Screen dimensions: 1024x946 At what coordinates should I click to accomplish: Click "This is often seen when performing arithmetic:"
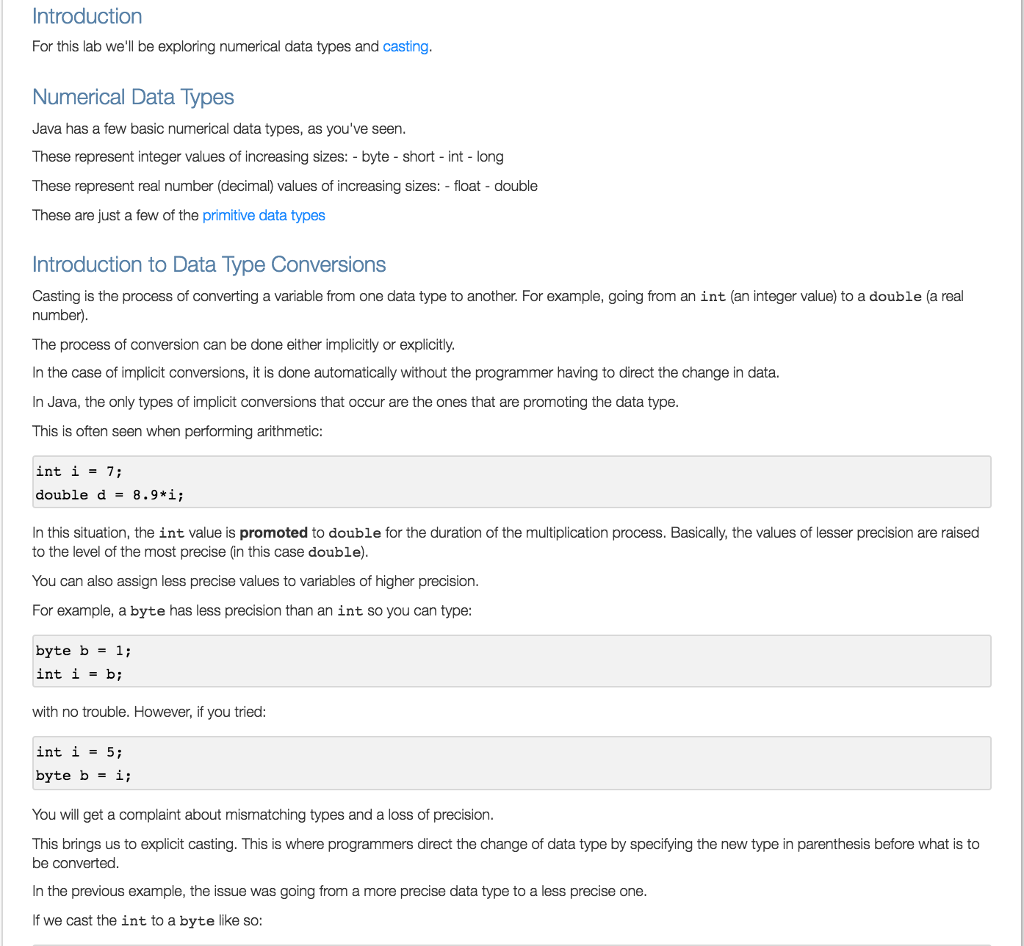178,431
